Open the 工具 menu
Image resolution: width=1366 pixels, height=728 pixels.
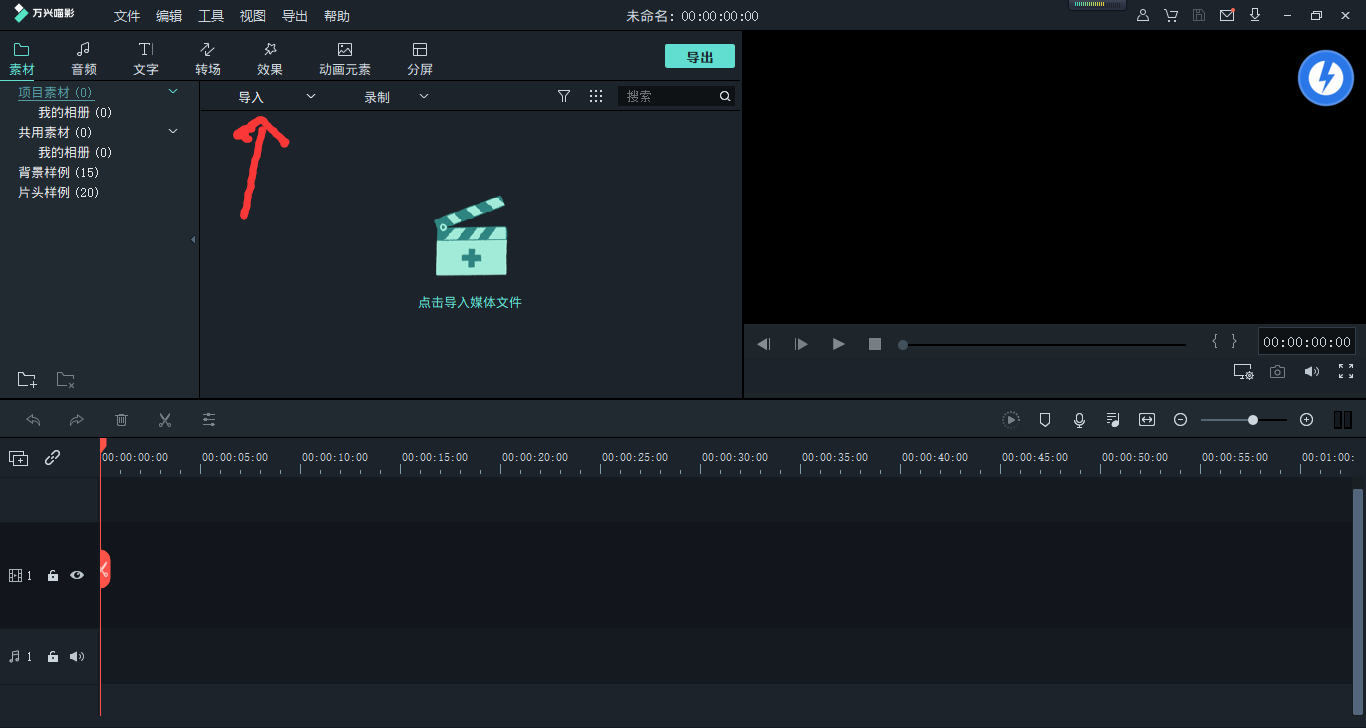point(211,16)
